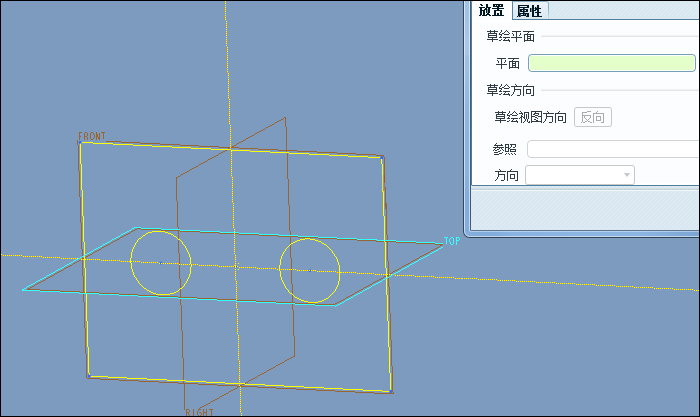Open the 属性 tab

[x=529, y=11]
